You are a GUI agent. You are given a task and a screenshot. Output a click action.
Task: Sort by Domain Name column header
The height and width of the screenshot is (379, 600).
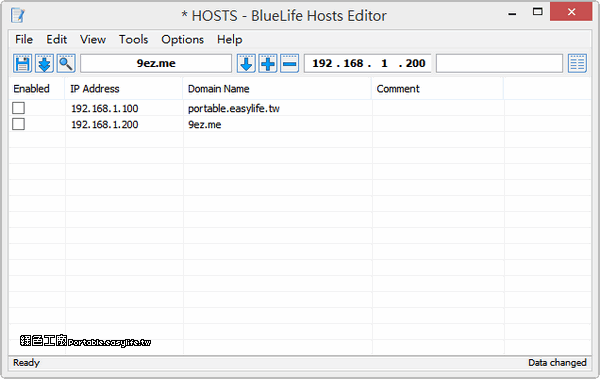277,89
